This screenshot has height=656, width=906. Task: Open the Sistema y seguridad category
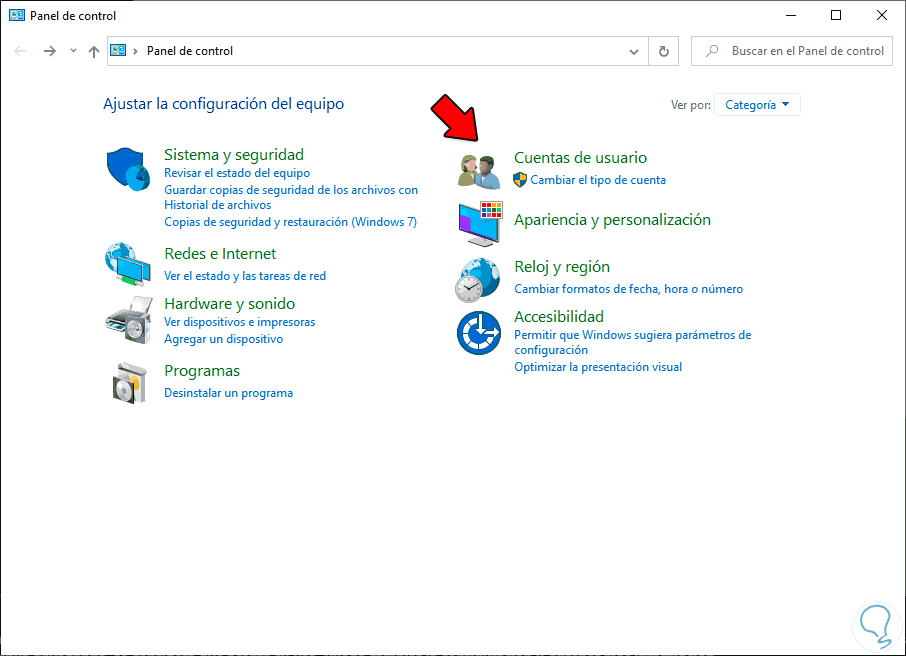tap(233, 154)
